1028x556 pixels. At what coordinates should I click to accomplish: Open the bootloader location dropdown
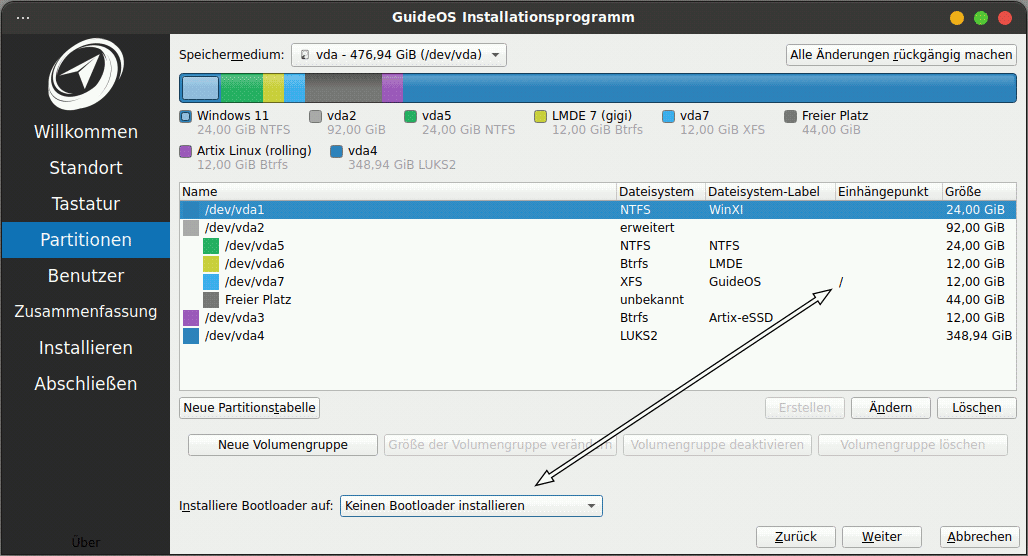[471, 506]
